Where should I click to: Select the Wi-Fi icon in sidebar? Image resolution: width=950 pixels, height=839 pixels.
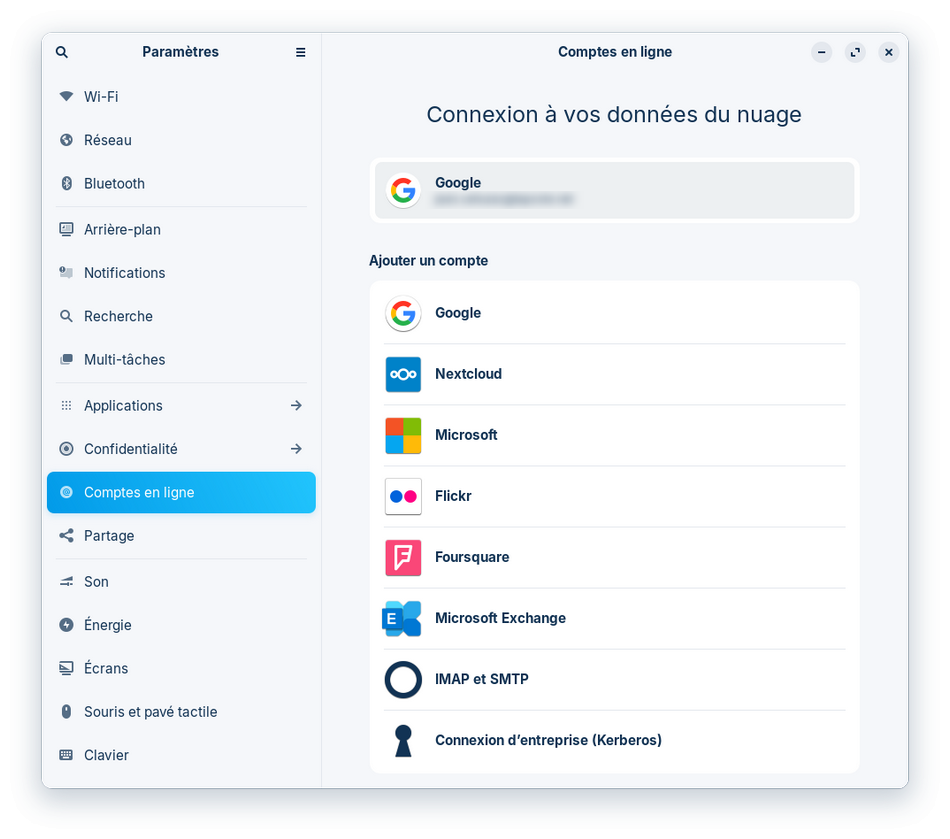[67, 97]
